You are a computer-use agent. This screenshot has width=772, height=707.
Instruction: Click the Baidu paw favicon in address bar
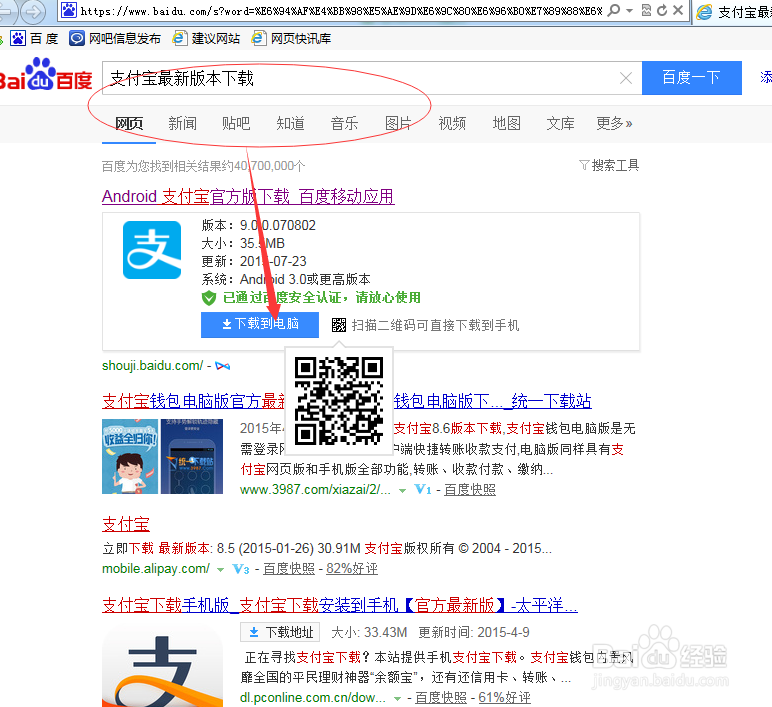tap(68, 10)
